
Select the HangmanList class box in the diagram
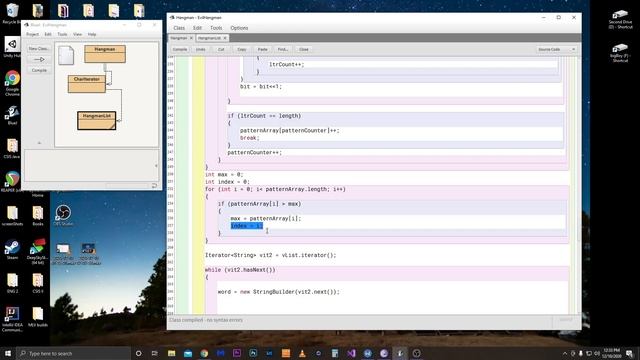[97, 120]
